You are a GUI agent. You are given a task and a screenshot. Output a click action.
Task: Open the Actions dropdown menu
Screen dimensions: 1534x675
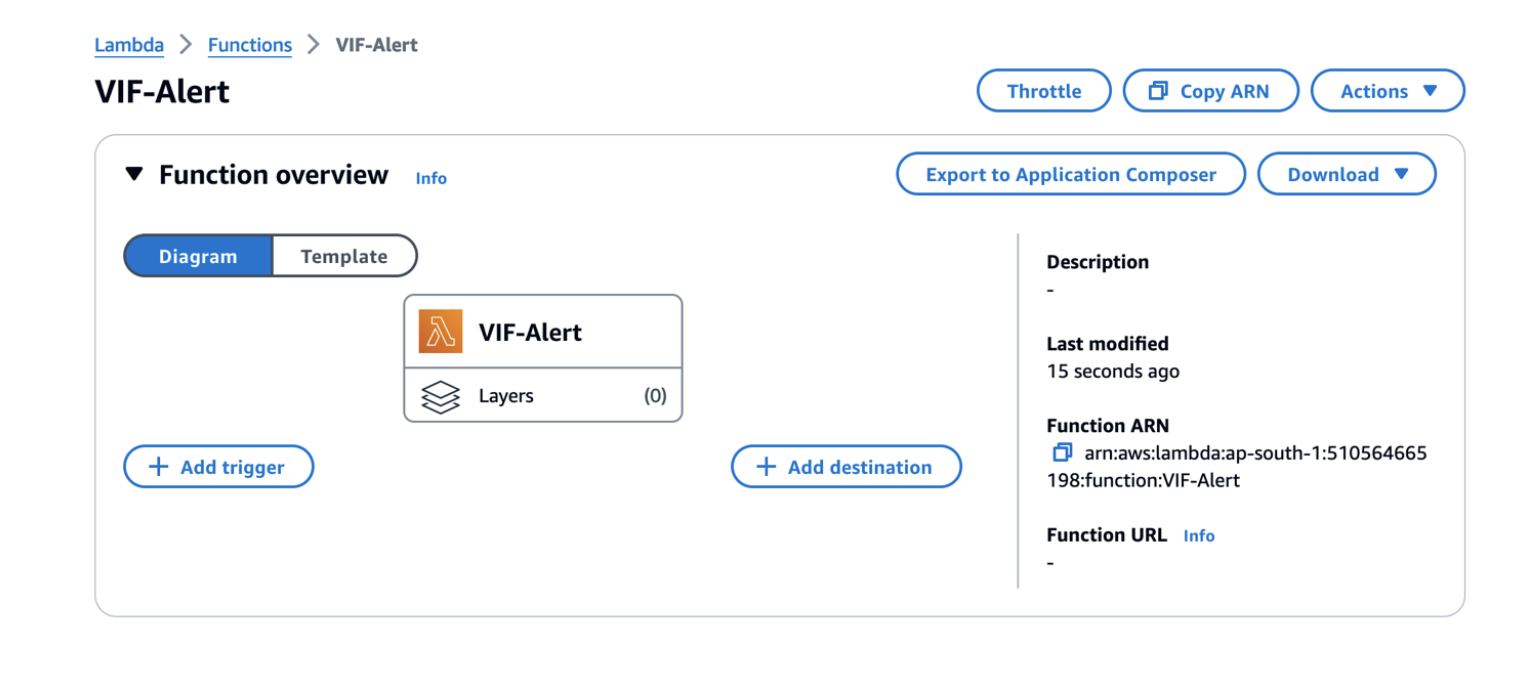pyautogui.click(x=1387, y=91)
